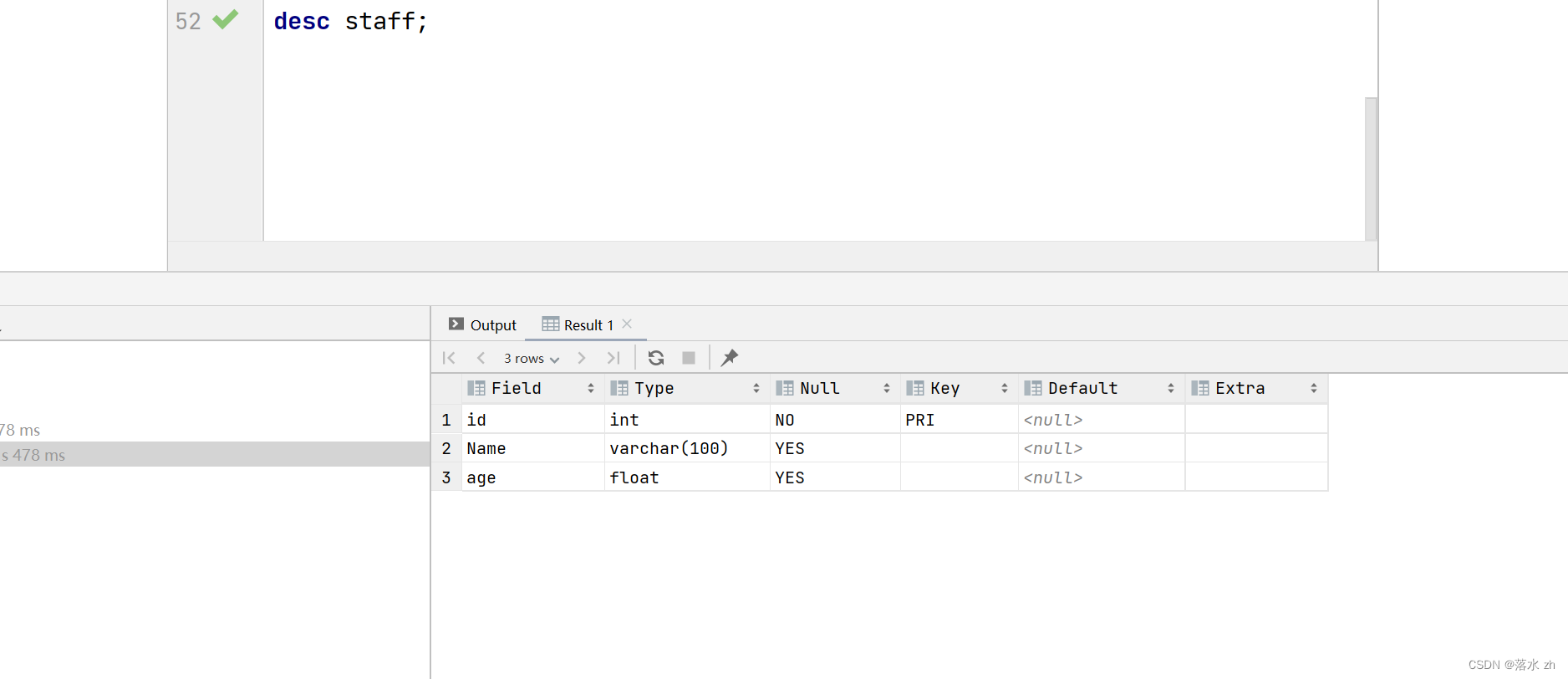1568x679 pixels.
Task: Select the 'NO' null cell
Action: click(x=835, y=420)
